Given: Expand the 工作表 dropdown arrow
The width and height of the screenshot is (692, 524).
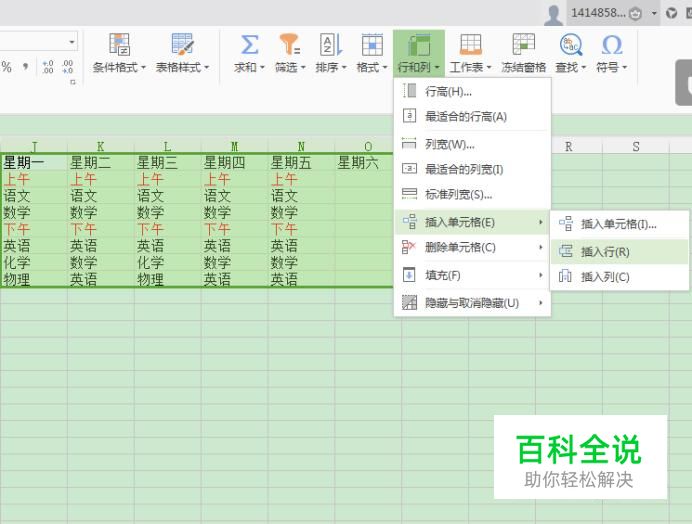Looking at the screenshot, I should [489, 68].
